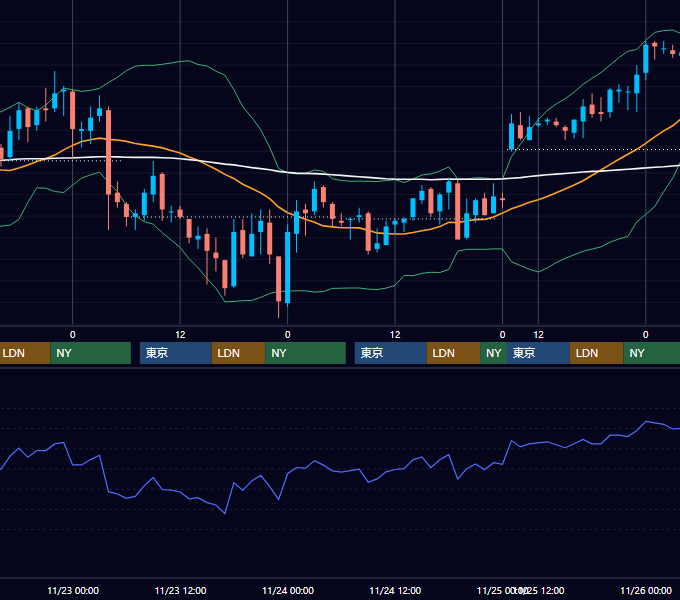Select the 東京 session block covering 11/24 12:00
The width and height of the screenshot is (680, 600).
[390, 353]
